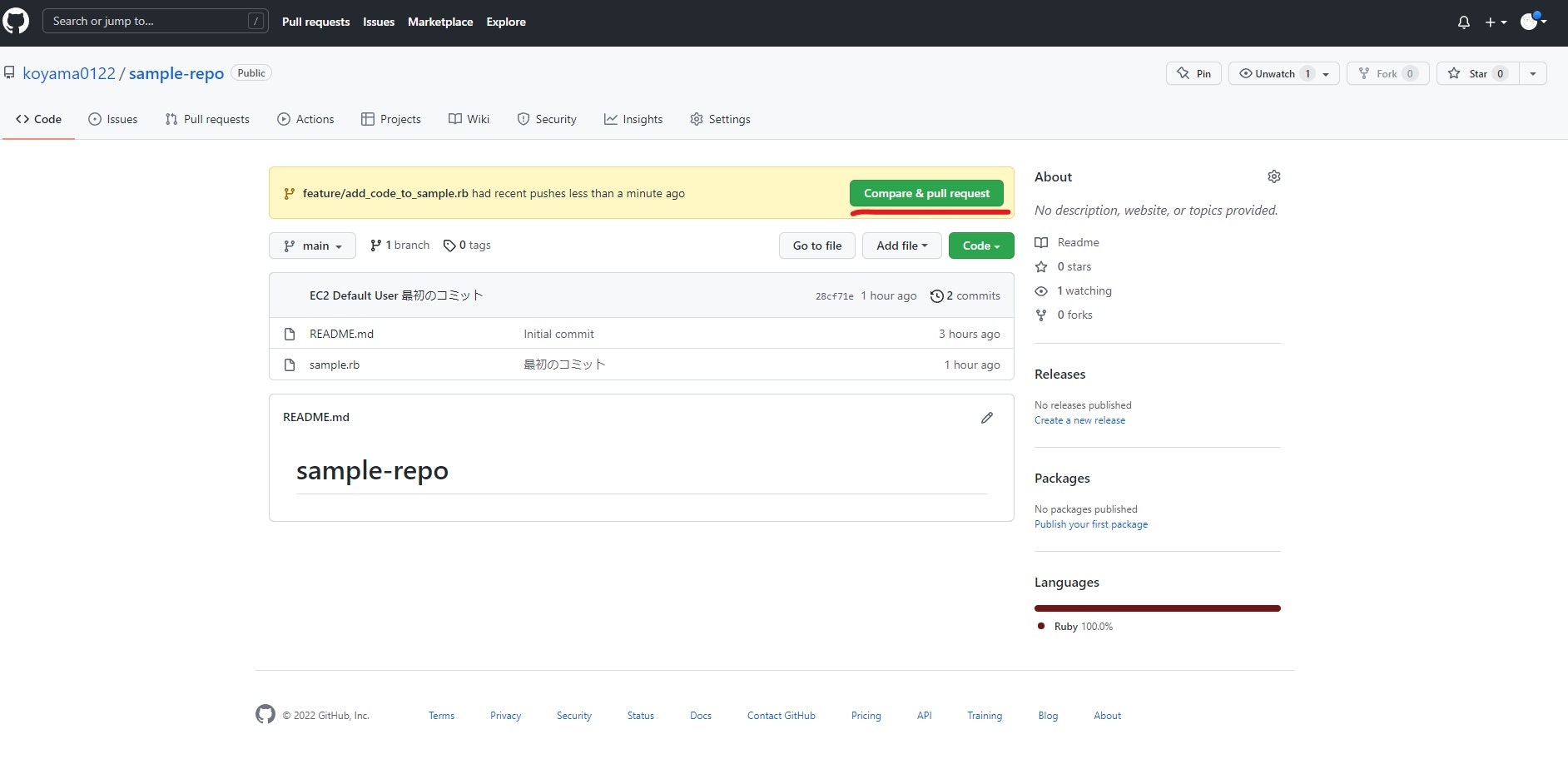Image resolution: width=1568 pixels, height=769 pixels.
Task: Open Issues in the top header
Action: coord(379,22)
